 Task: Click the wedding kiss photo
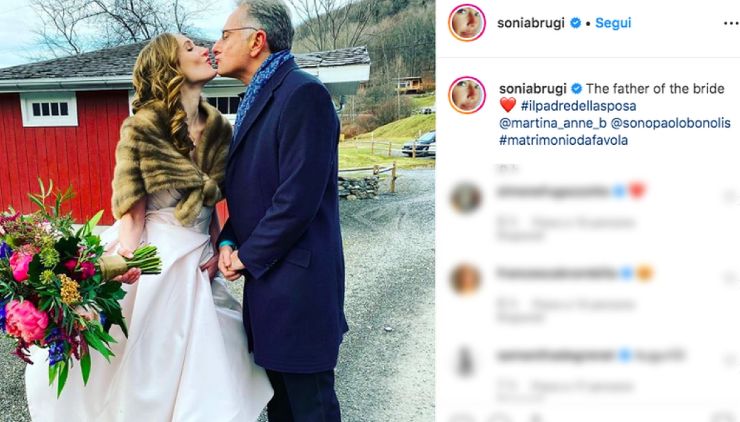pos(218,211)
